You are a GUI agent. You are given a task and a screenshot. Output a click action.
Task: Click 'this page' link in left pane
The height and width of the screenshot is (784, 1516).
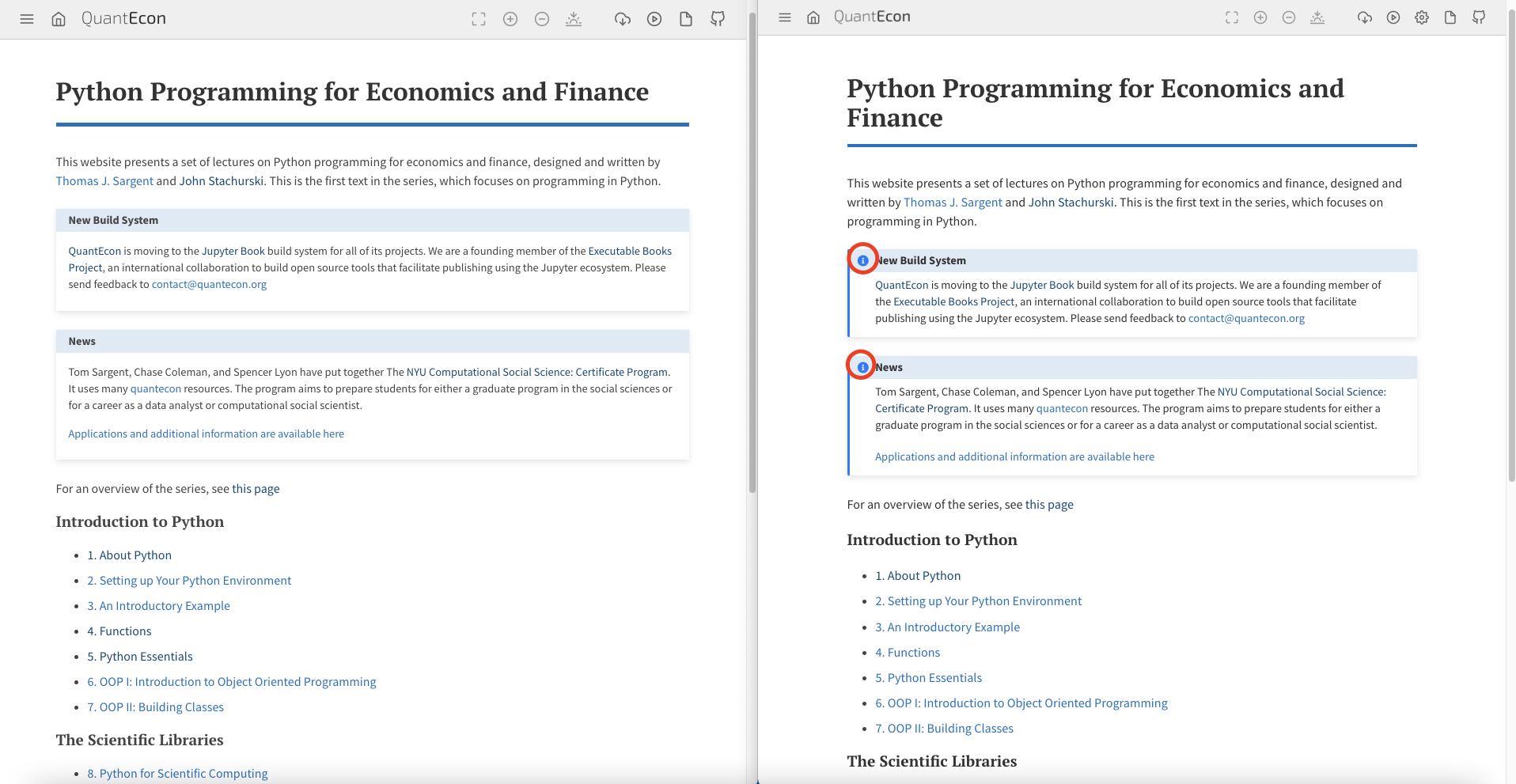(256, 489)
